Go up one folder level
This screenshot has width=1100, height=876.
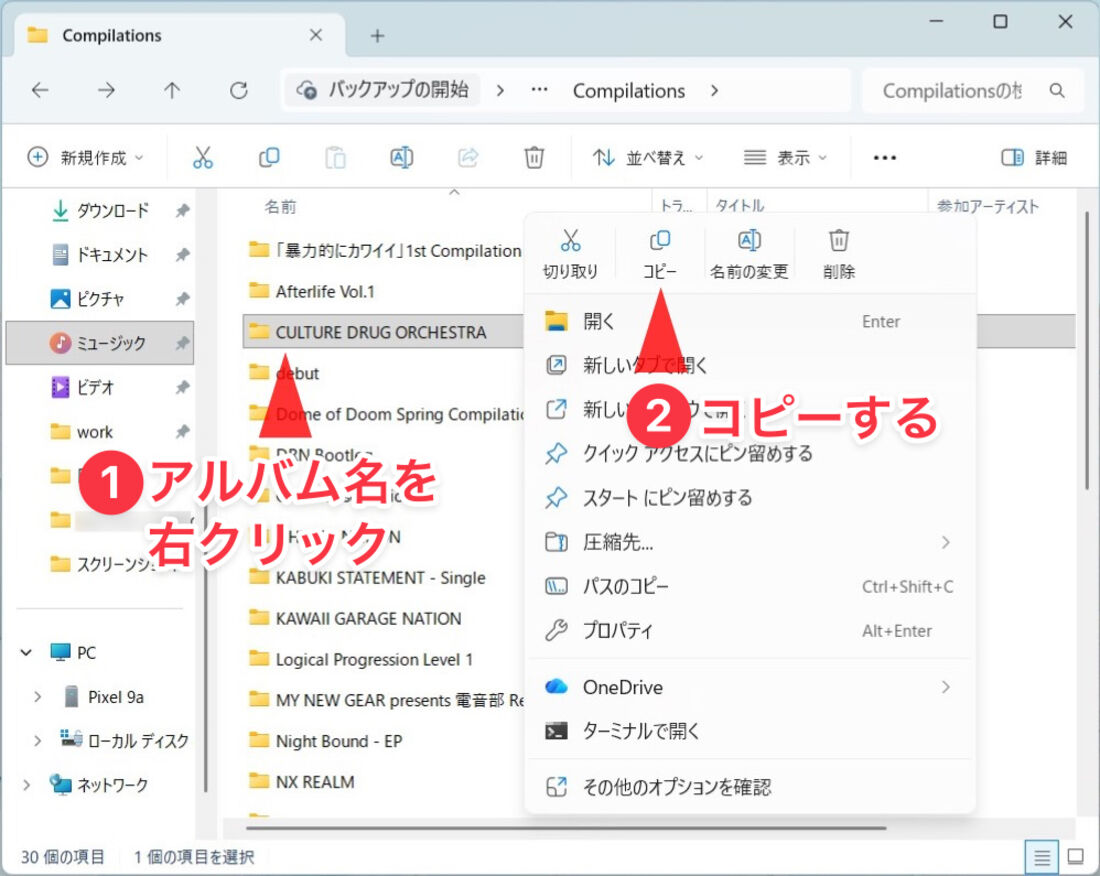(172, 90)
